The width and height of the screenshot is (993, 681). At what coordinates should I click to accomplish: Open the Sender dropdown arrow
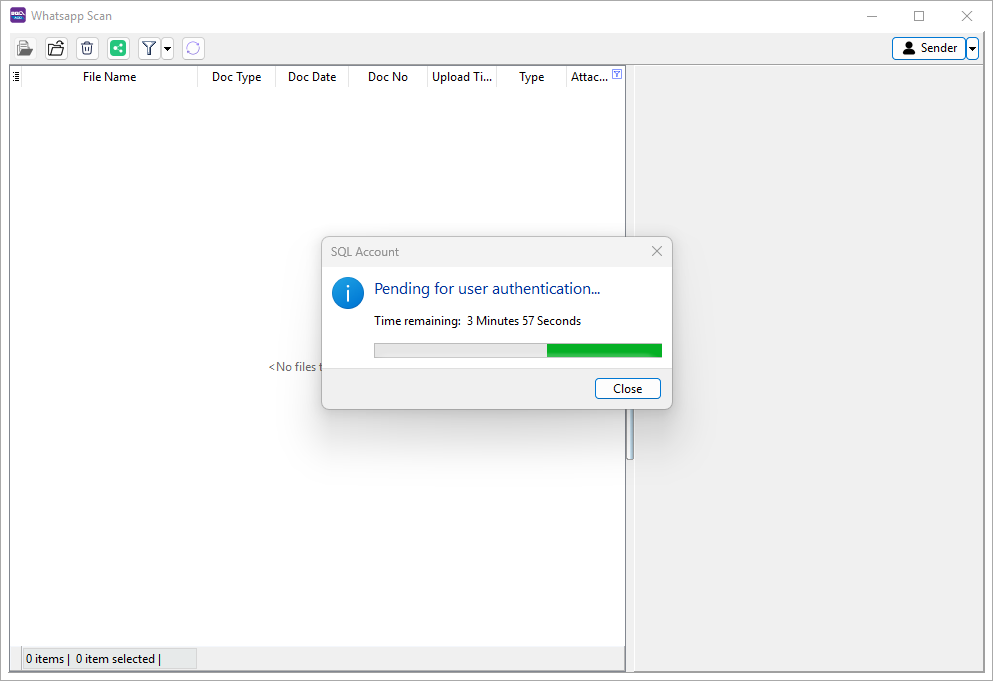coord(973,48)
